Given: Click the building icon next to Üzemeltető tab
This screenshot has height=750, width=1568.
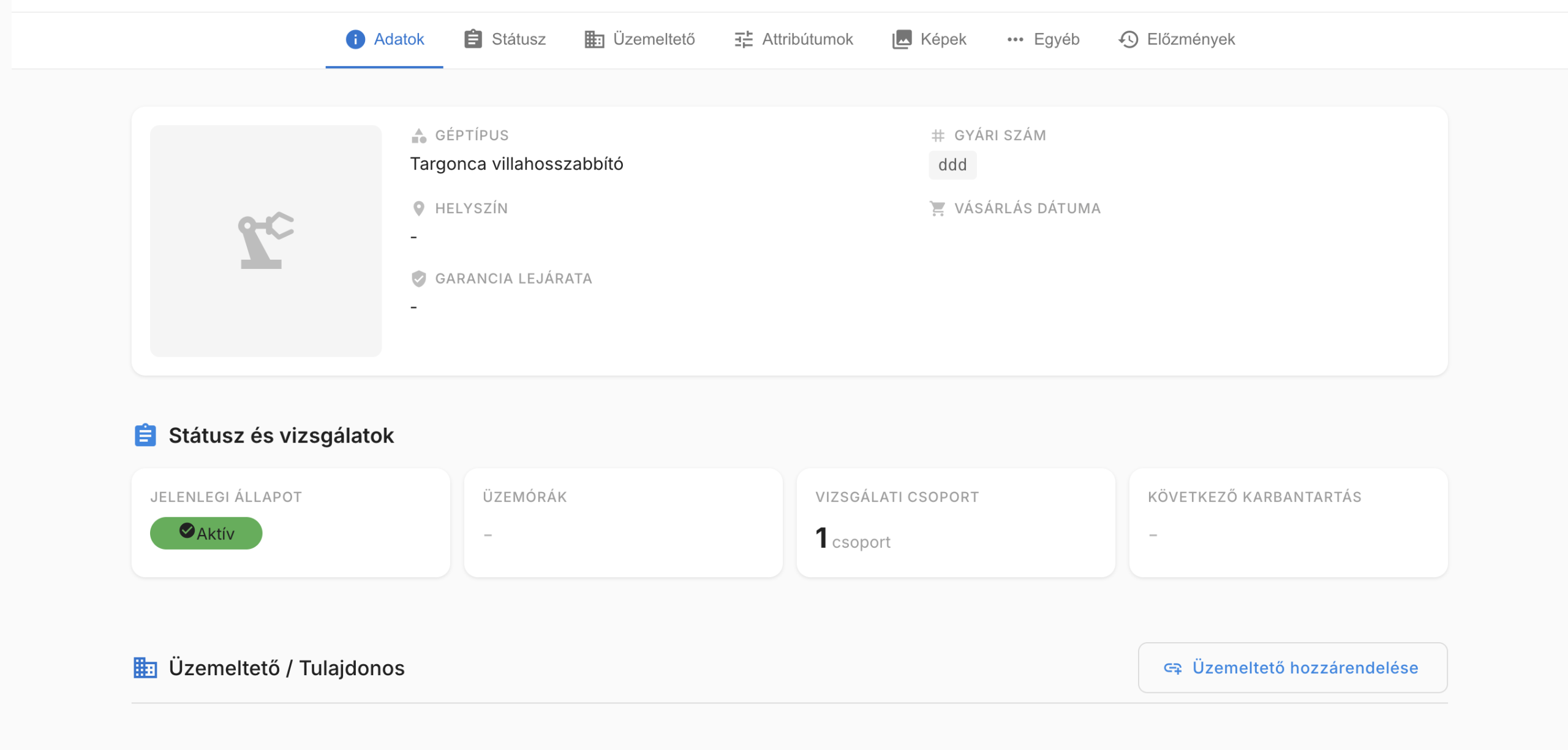Looking at the screenshot, I should click(x=594, y=39).
